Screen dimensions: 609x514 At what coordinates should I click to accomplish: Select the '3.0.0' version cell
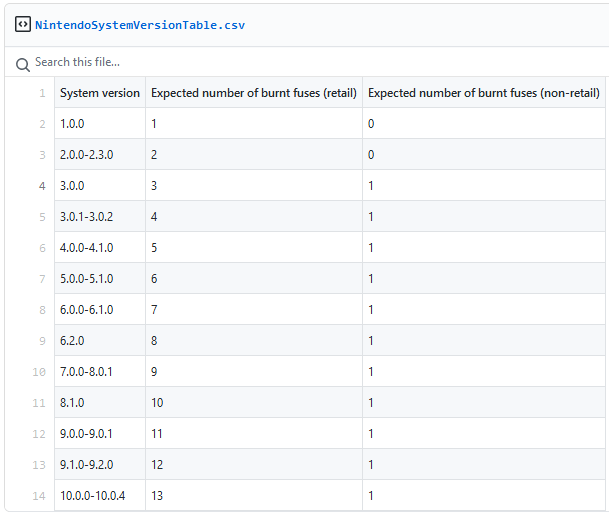click(100, 185)
